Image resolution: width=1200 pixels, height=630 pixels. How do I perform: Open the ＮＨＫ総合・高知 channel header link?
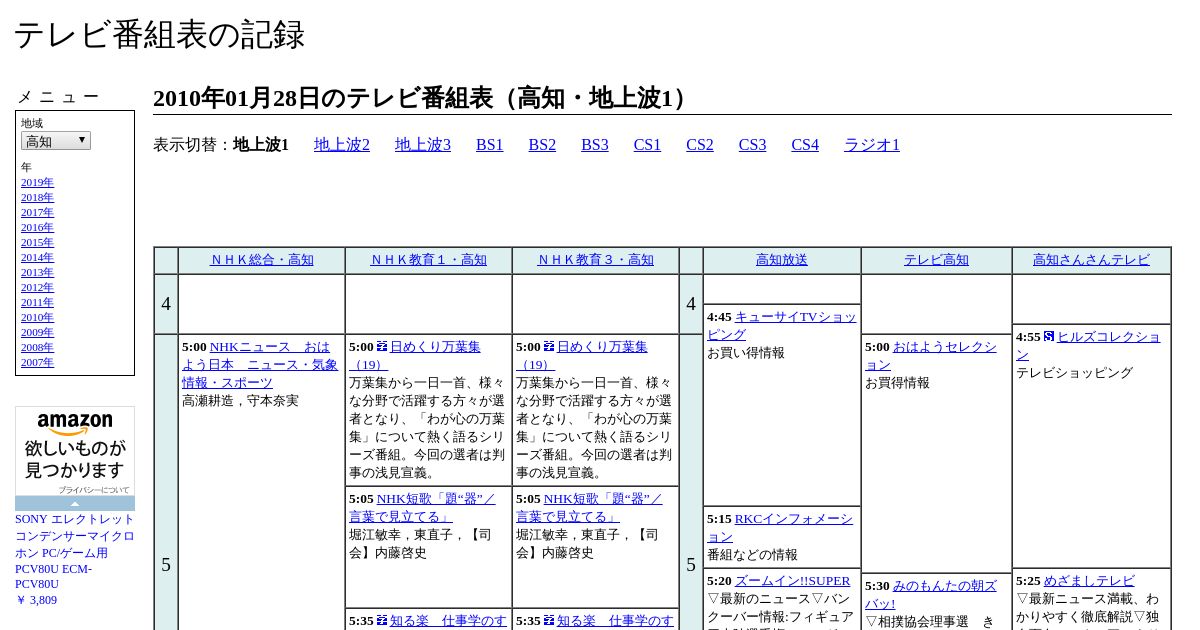[x=262, y=260]
